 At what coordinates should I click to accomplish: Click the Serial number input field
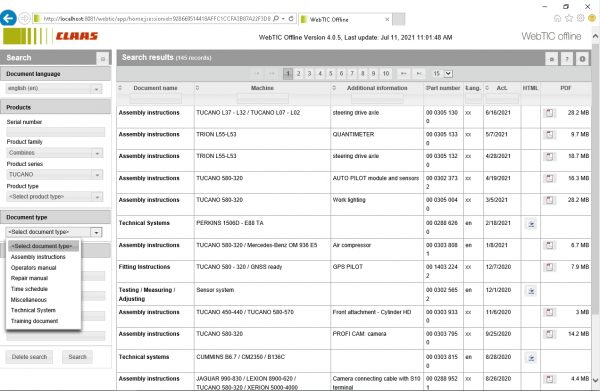pyautogui.click(x=56, y=132)
